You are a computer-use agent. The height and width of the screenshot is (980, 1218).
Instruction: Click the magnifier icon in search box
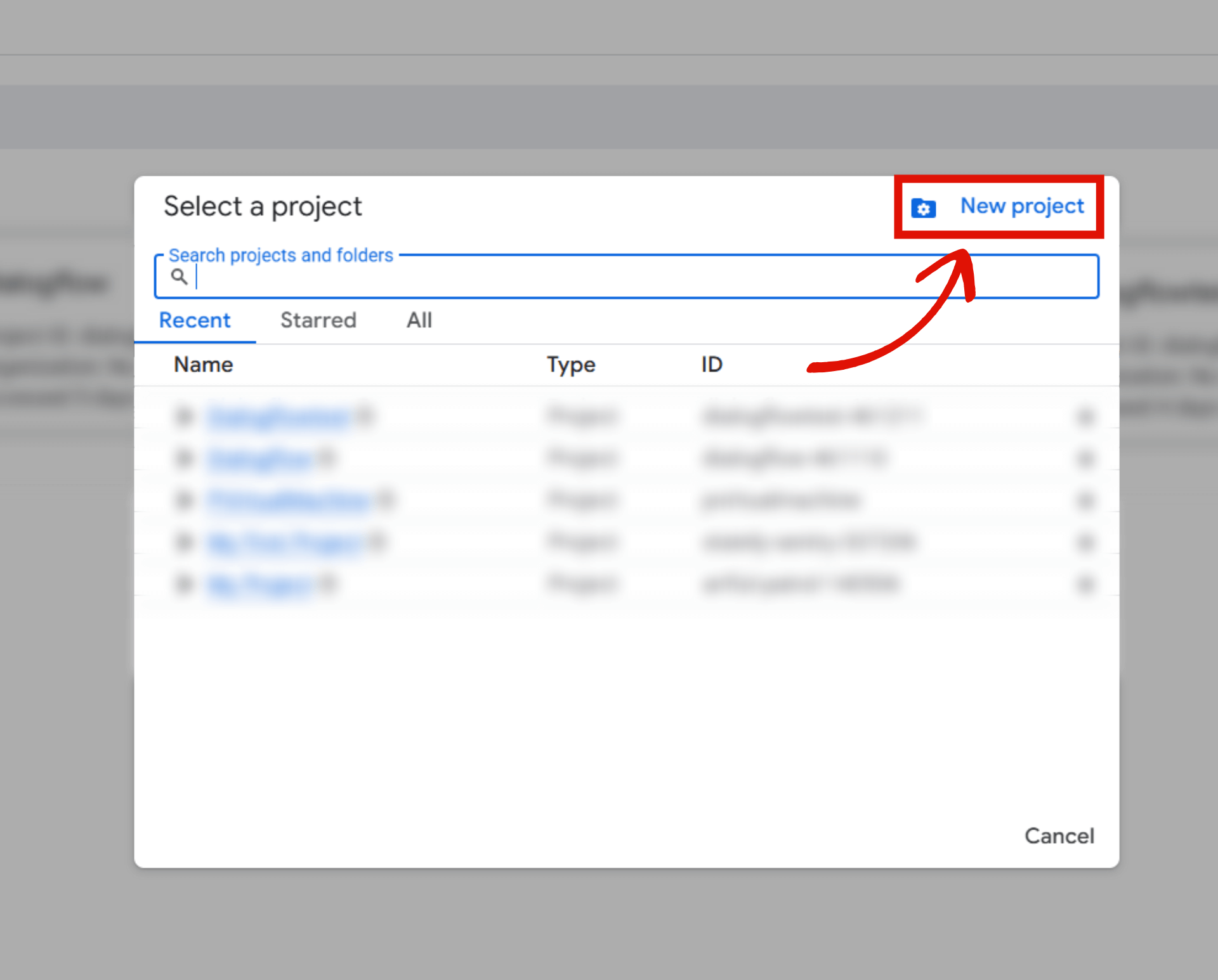click(180, 277)
